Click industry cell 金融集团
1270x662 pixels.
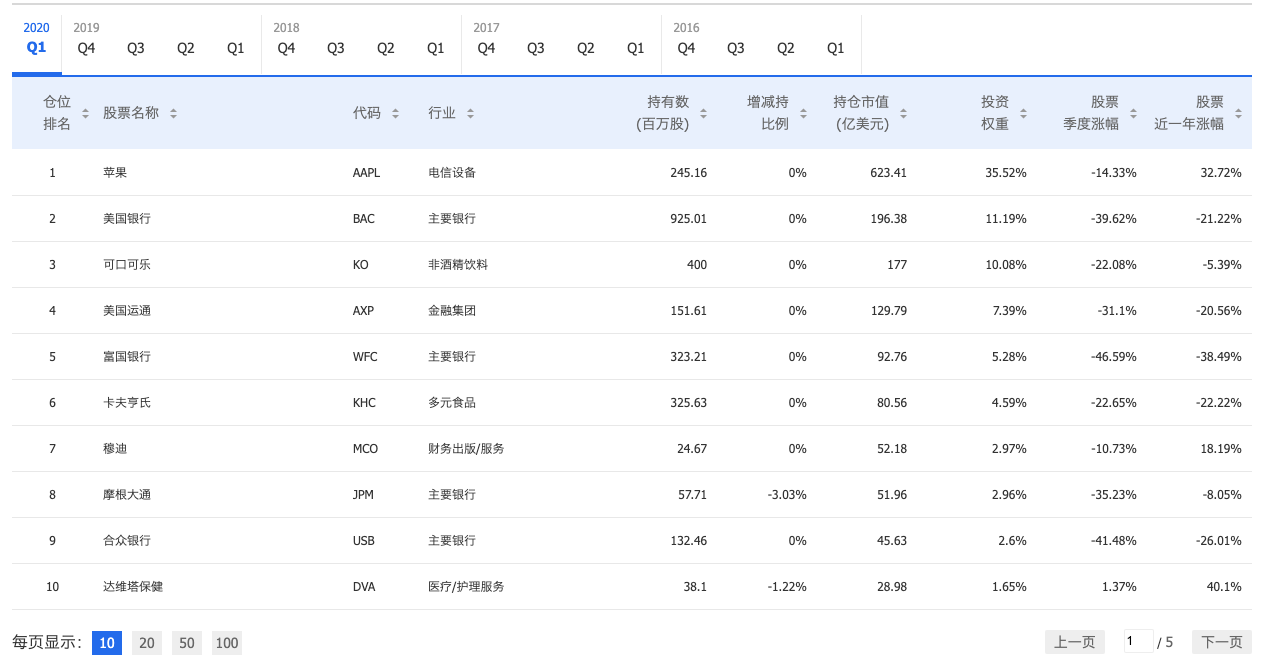452,311
